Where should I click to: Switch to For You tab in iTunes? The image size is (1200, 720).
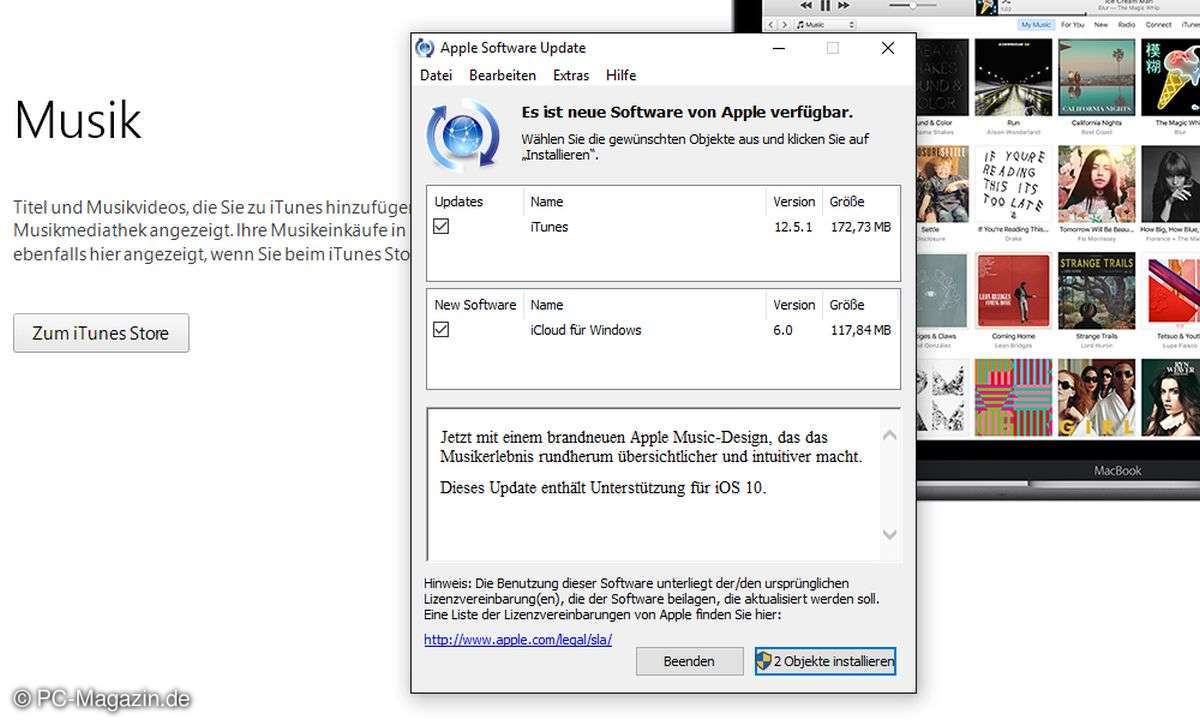(1072, 25)
